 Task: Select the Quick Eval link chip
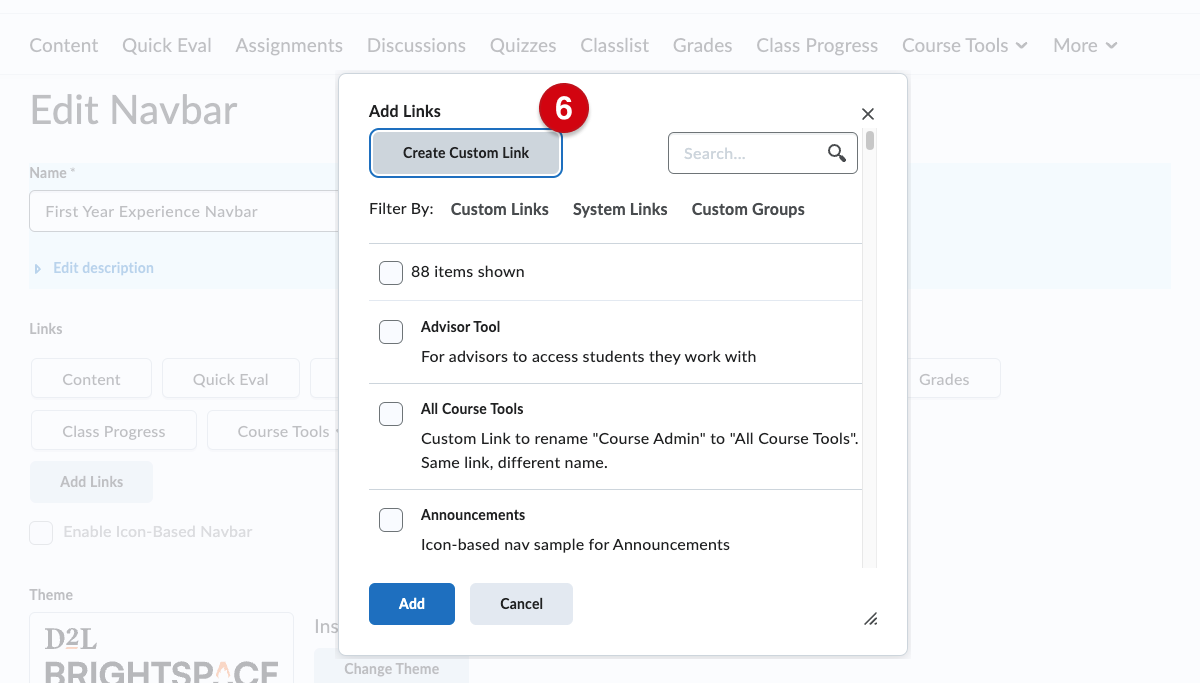coord(231,379)
